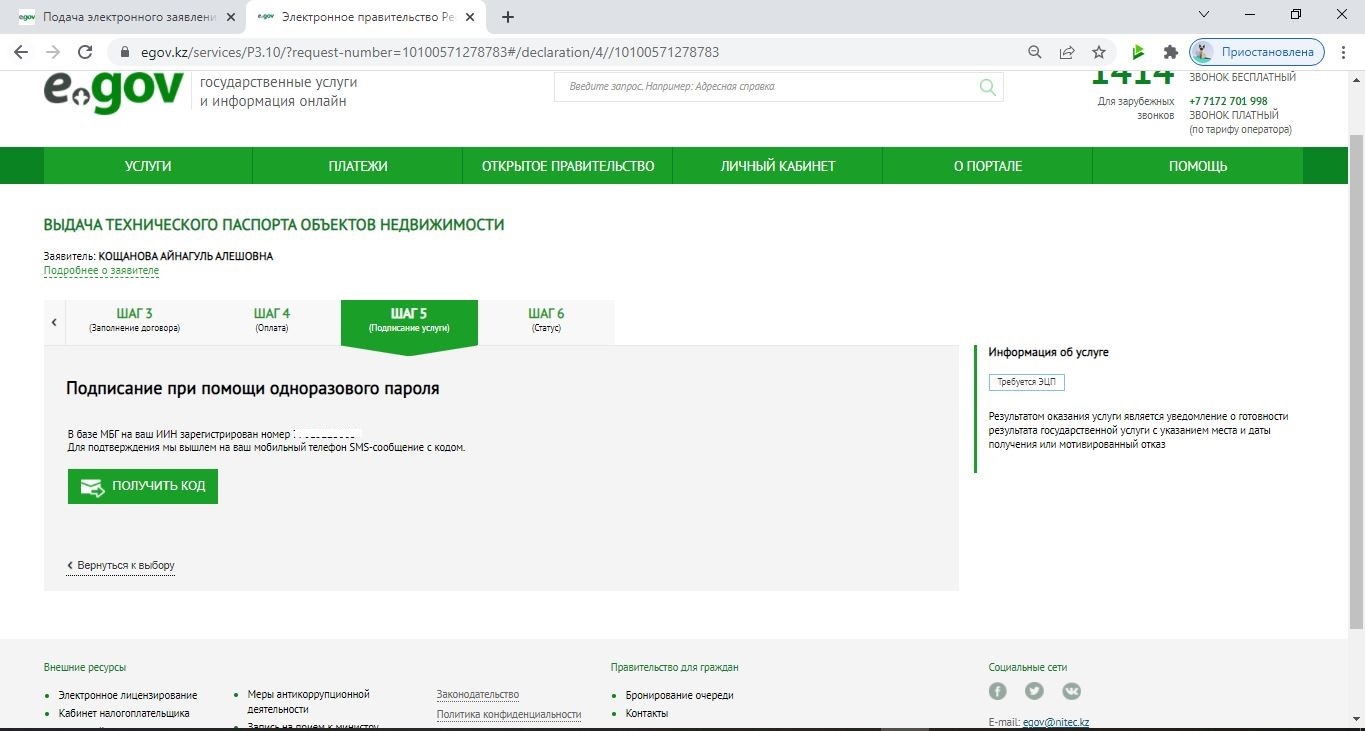Click the Подписание при помощи одноразового пароля heading
Viewport: 1365px width, 731px height.
coord(252,388)
